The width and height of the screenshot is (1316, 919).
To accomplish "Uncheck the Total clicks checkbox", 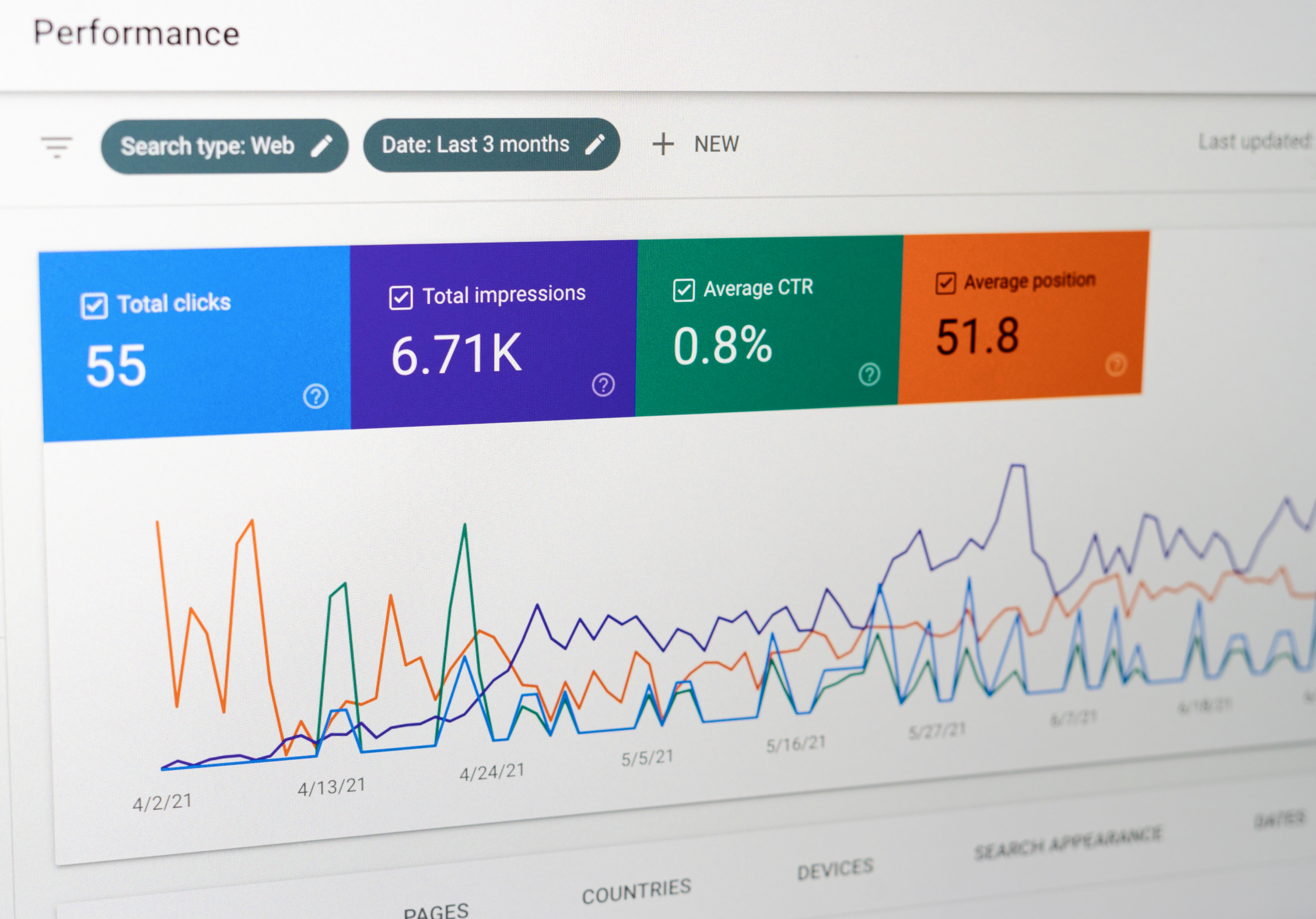I will coord(94,306).
